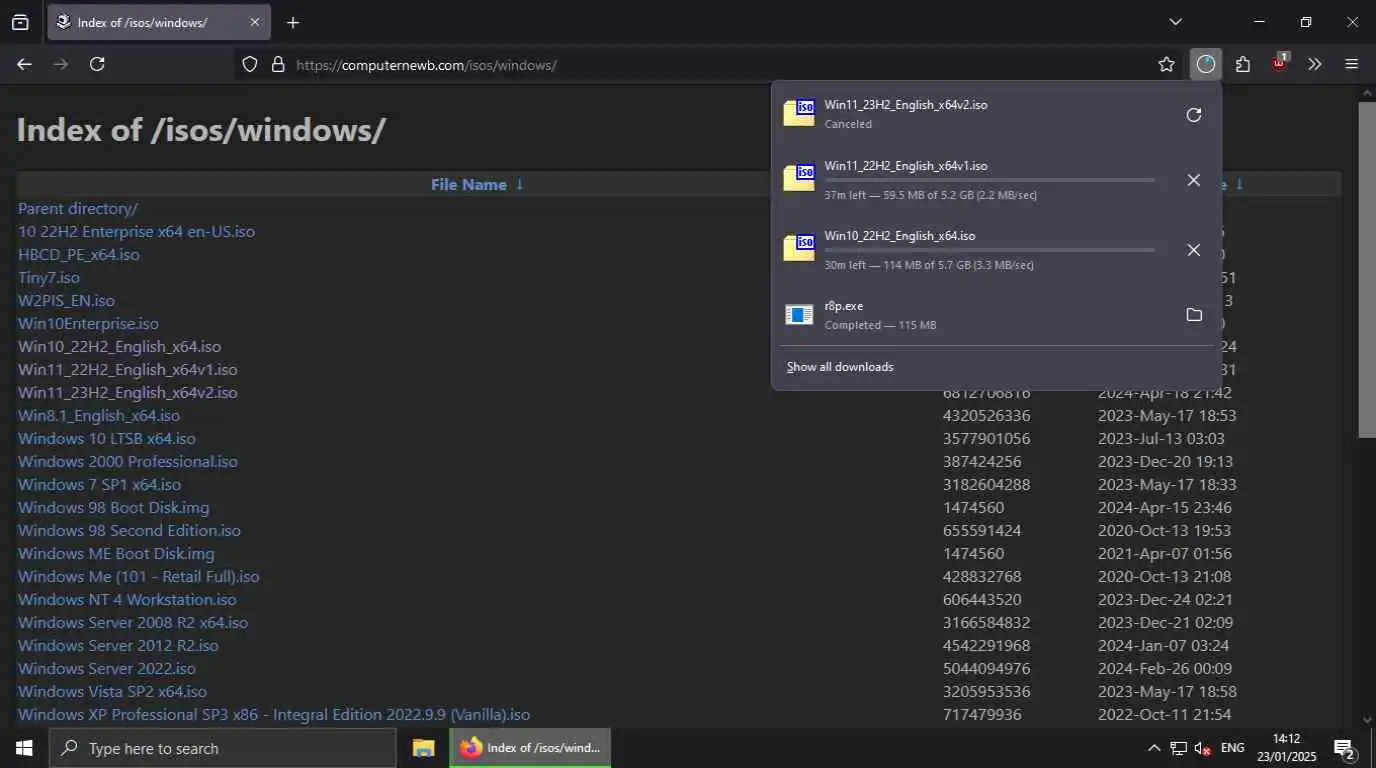The height and width of the screenshot is (768, 1376).
Task: Click Windows Server 2022.iso link
Action: tap(107, 669)
